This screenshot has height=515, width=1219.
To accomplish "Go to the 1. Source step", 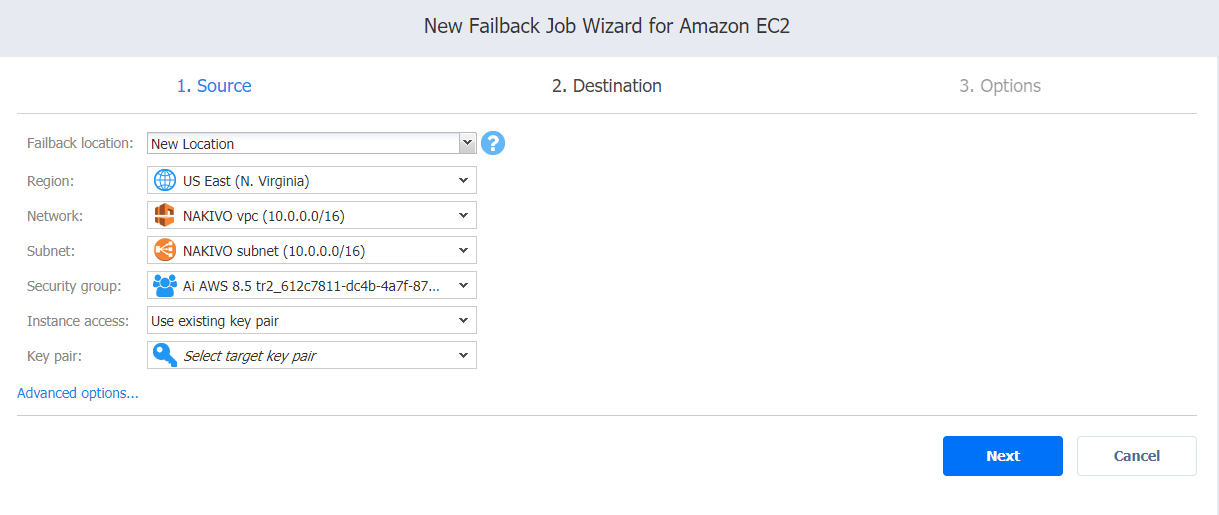I will 214,86.
